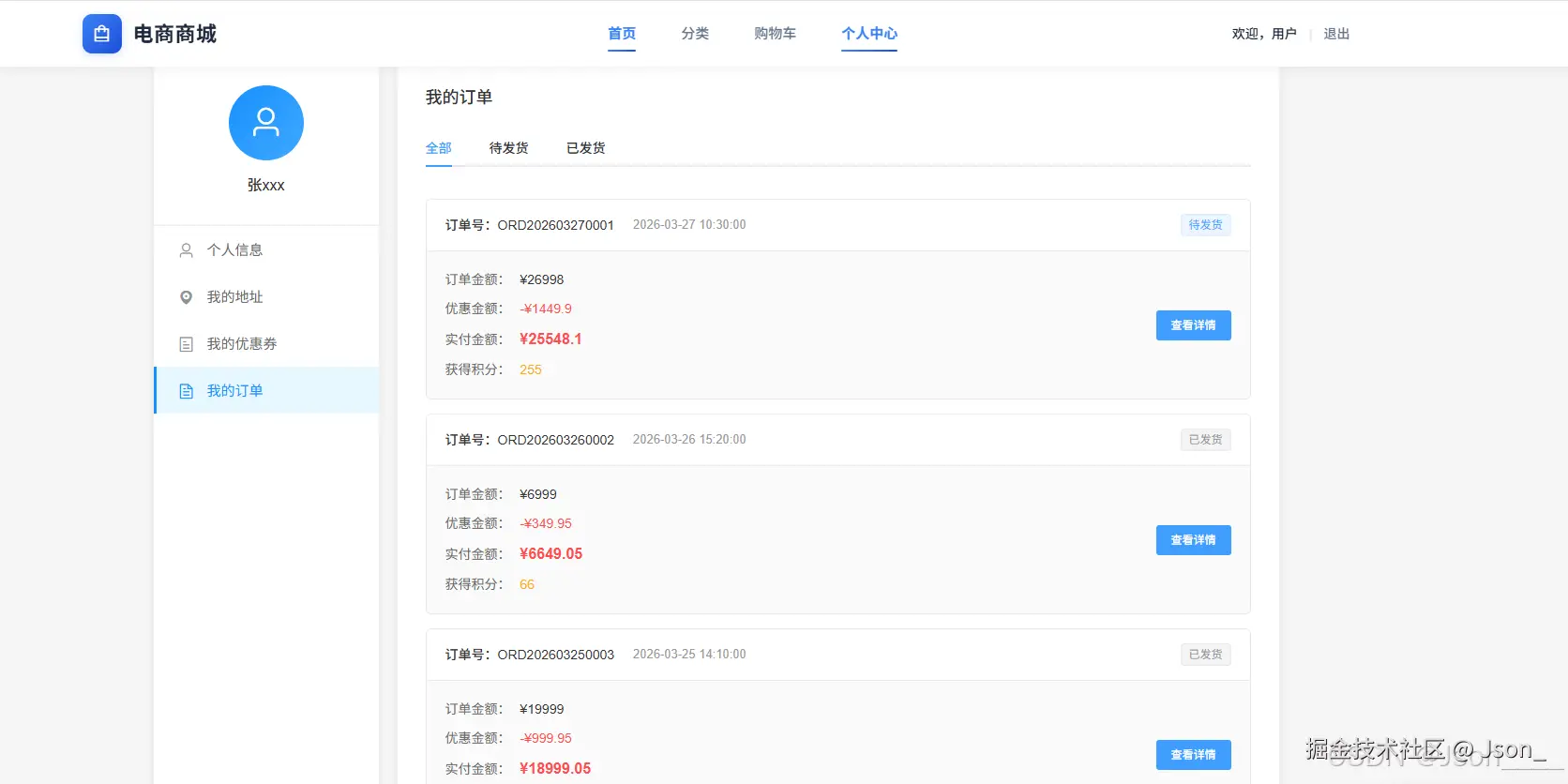Open 我的地址 in the sidebar

click(x=266, y=297)
